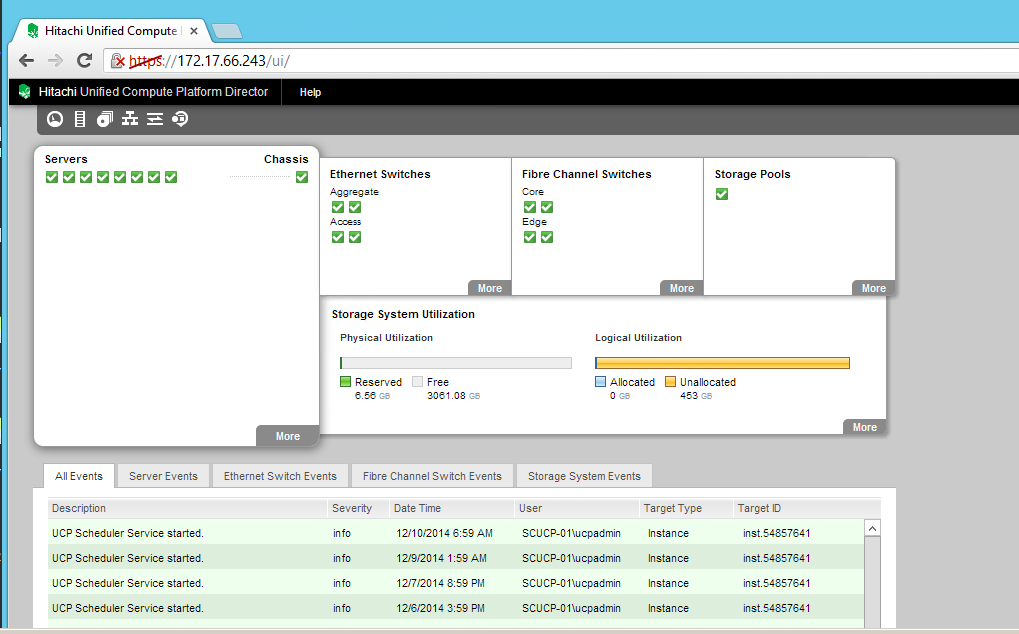Screen dimensions: 1019x634
Task: Click the yellow Unallocated legend swatch
Action: 671,381
